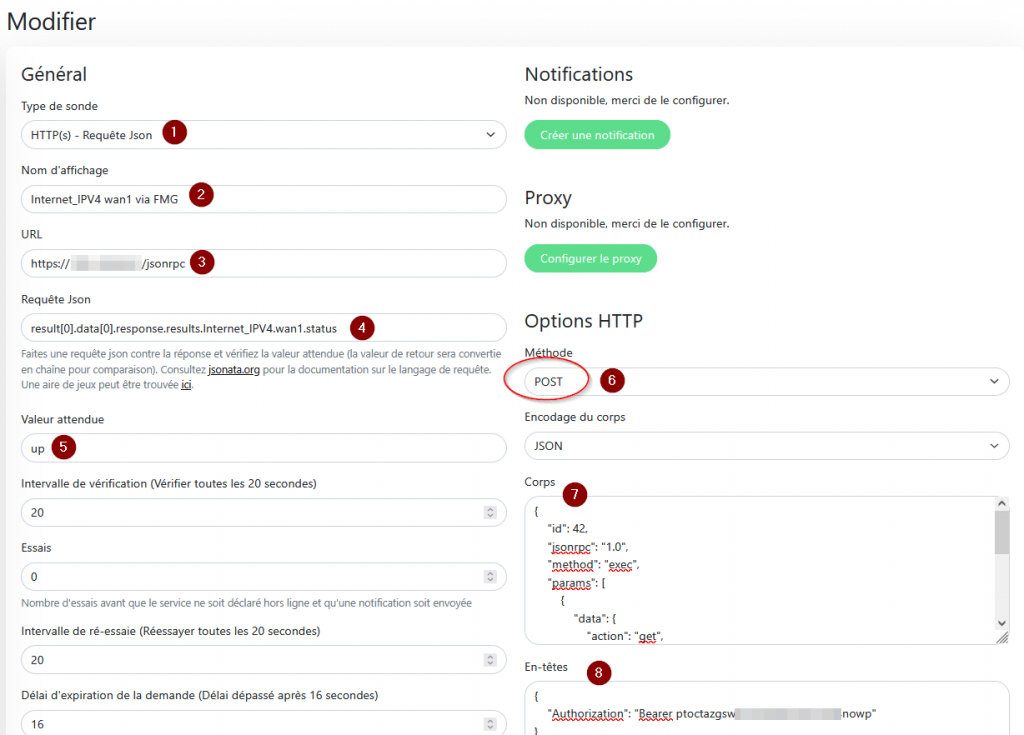Click the Délai d'expiration stepper arrows

click(490, 724)
